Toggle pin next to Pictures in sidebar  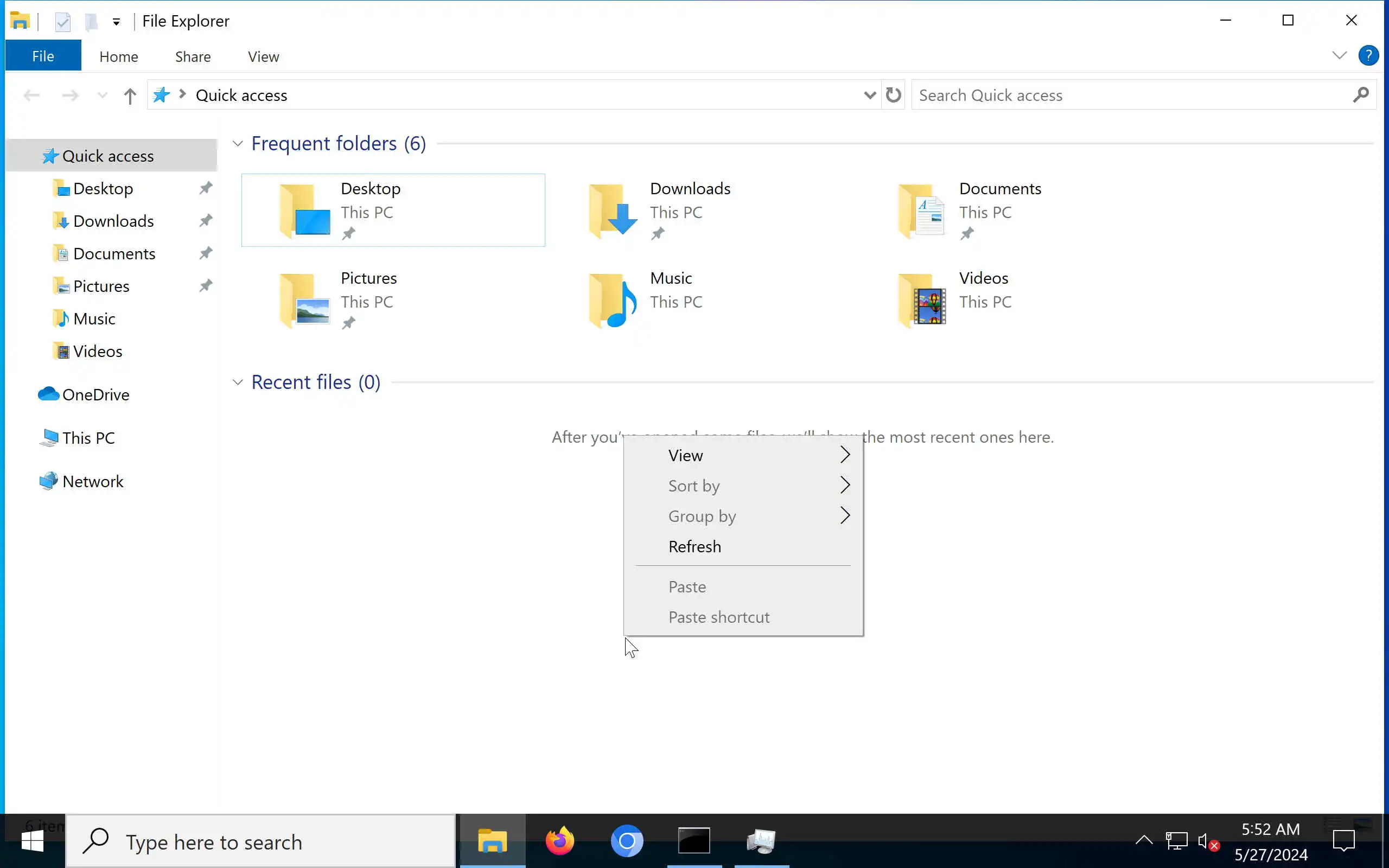click(x=206, y=286)
